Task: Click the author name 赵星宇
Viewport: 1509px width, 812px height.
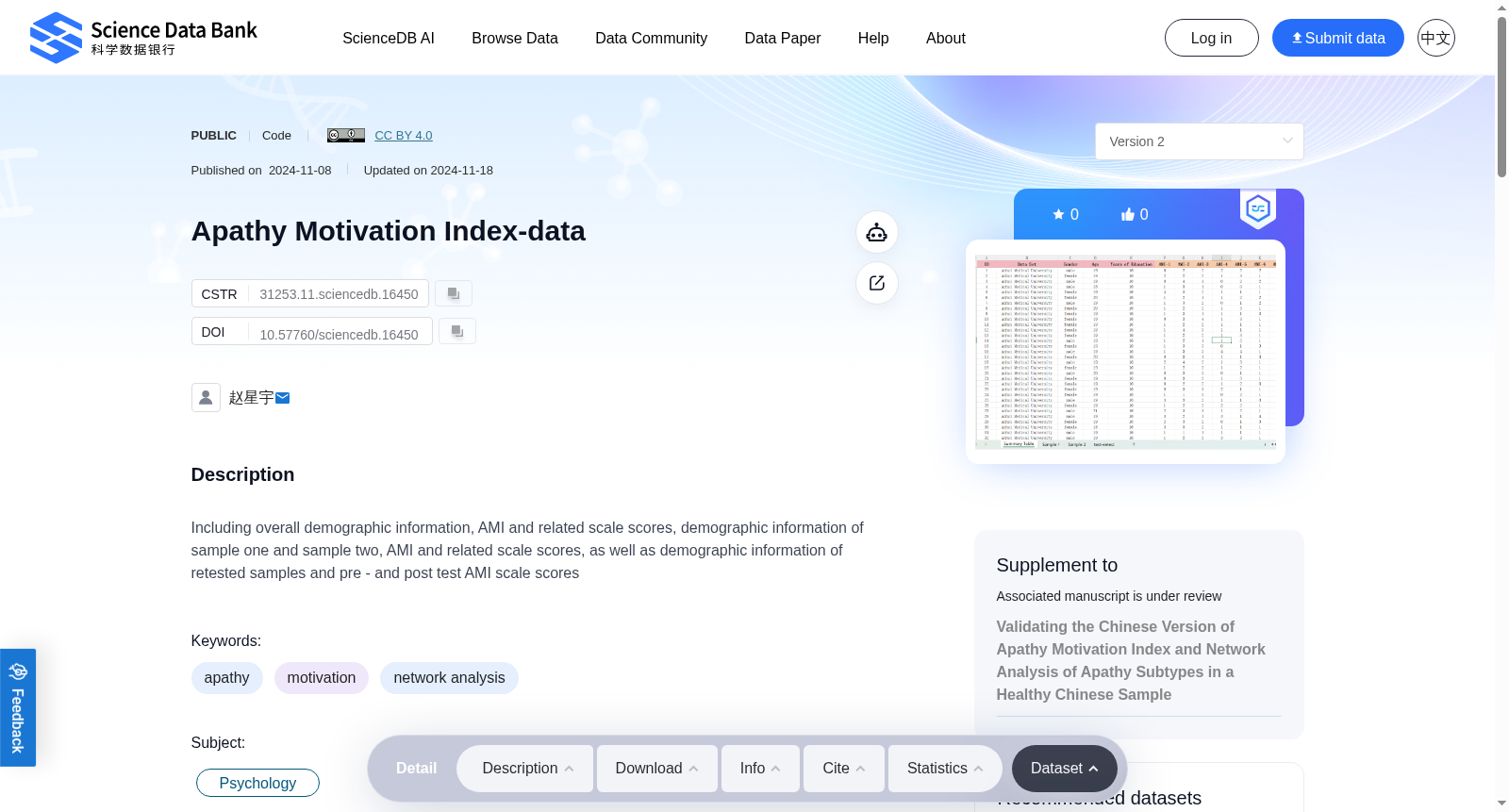Action: coord(251,398)
